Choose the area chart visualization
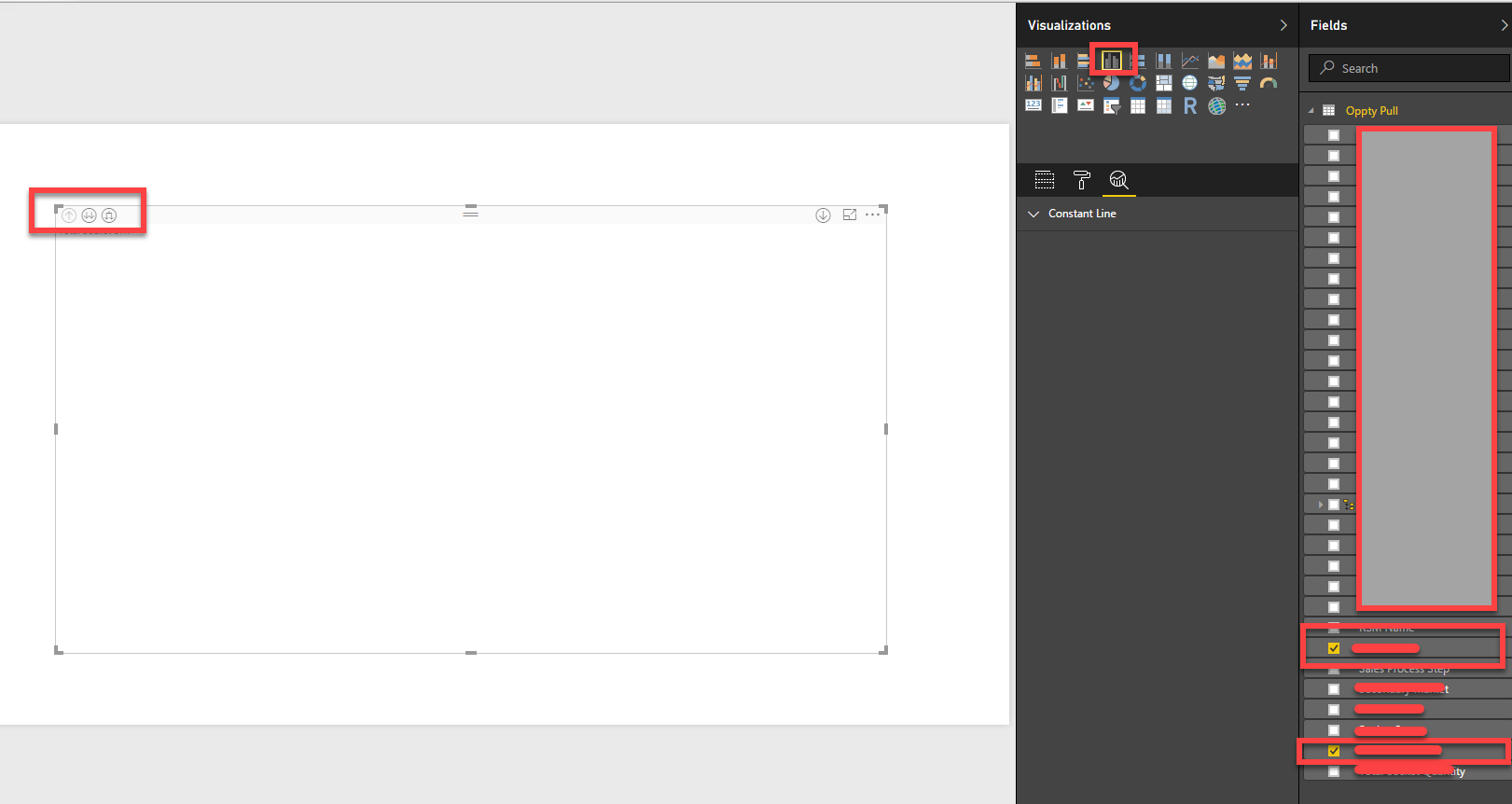 (1216, 61)
